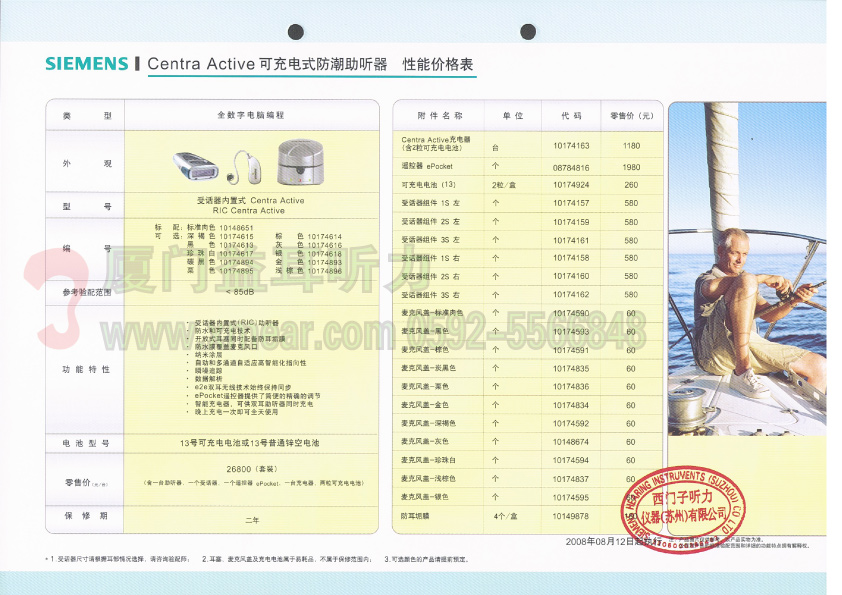Click the color code "10174614"
The height and width of the screenshot is (595, 842).
[324, 236]
